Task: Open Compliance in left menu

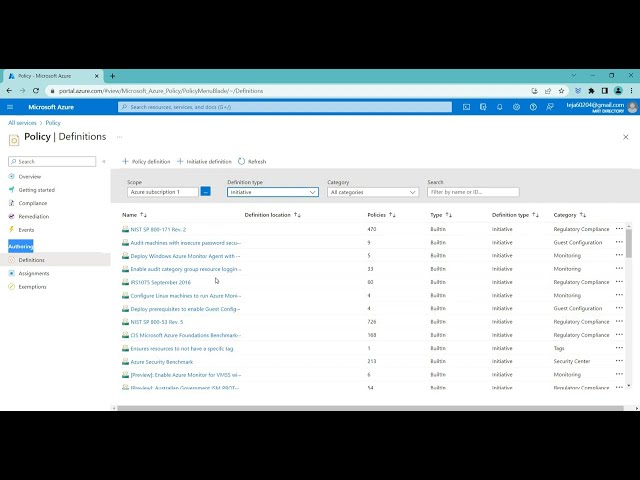Action: (x=33, y=203)
